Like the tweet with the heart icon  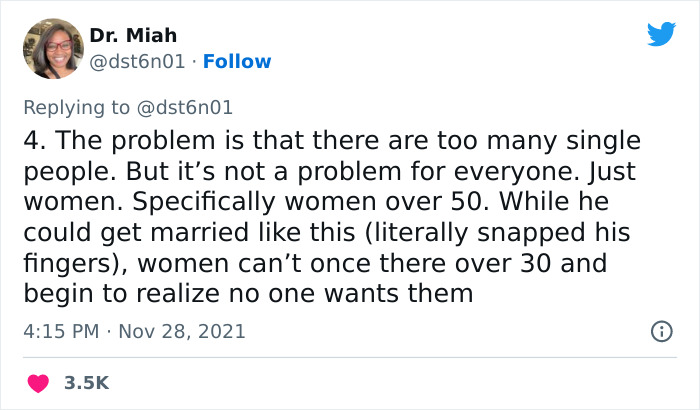point(38,383)
